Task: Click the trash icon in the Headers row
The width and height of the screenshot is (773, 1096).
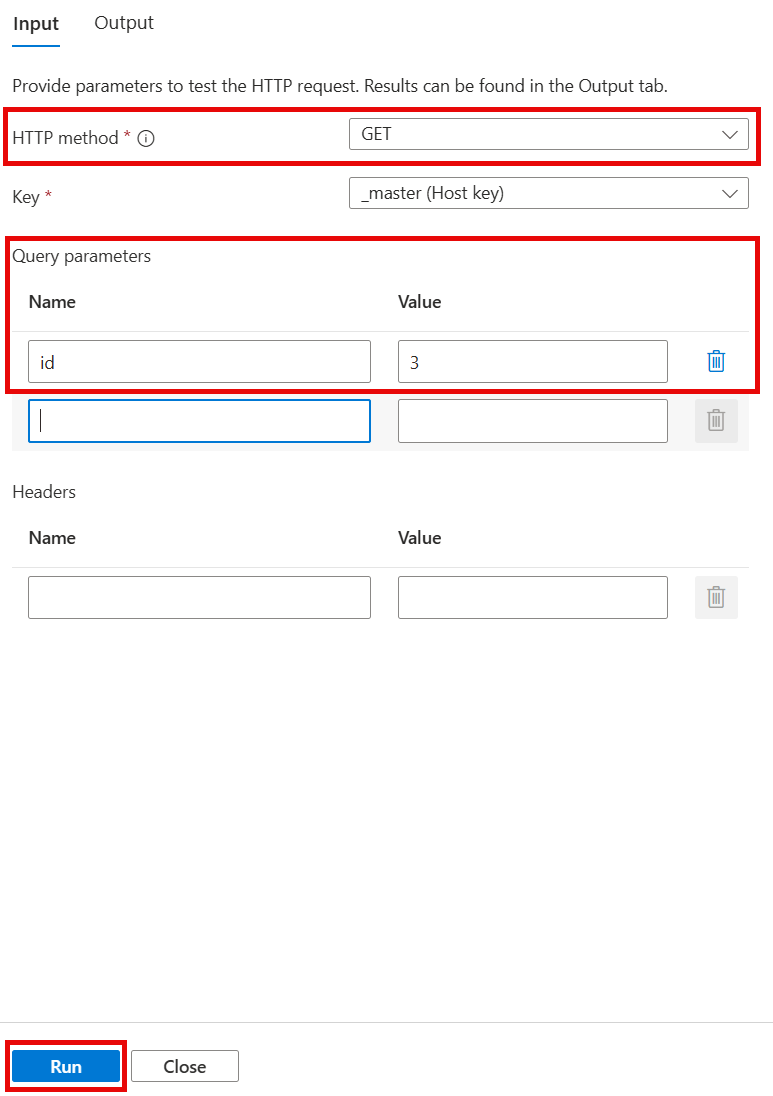Action: tap(716, 597)
